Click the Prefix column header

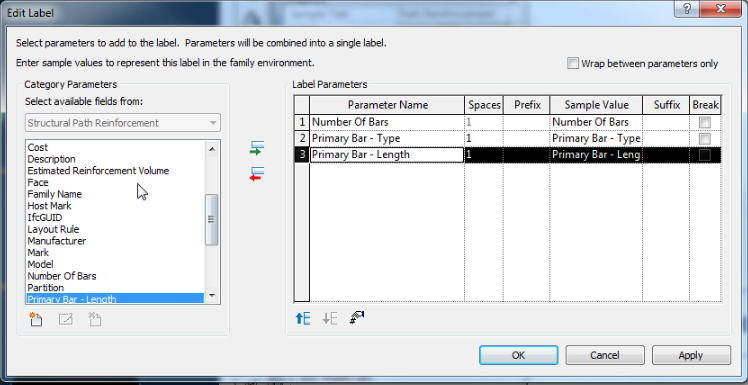point(526,105)
